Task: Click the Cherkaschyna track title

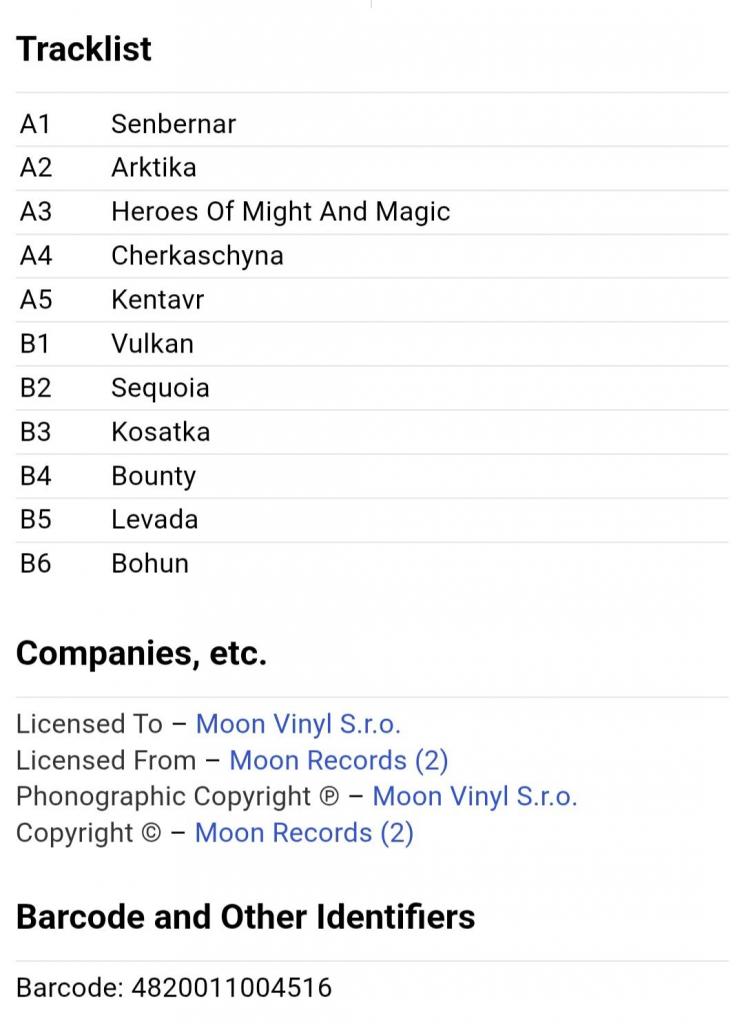Action: click(x=197, y=256)
